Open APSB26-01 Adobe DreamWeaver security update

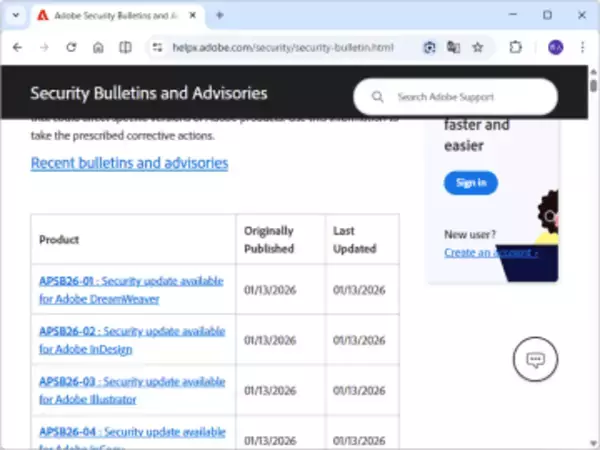131,289
